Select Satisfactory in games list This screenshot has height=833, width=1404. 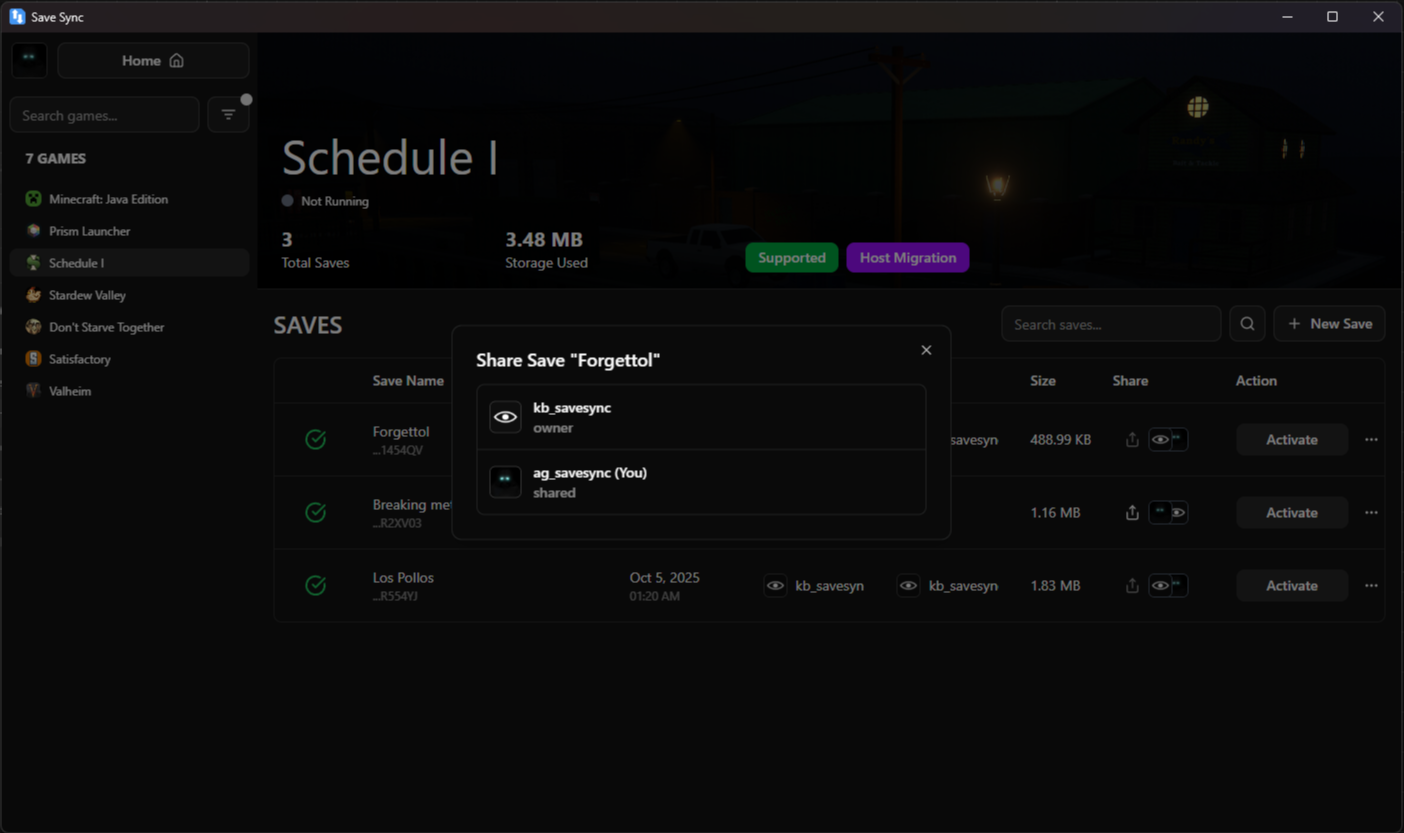coord(129,359)
